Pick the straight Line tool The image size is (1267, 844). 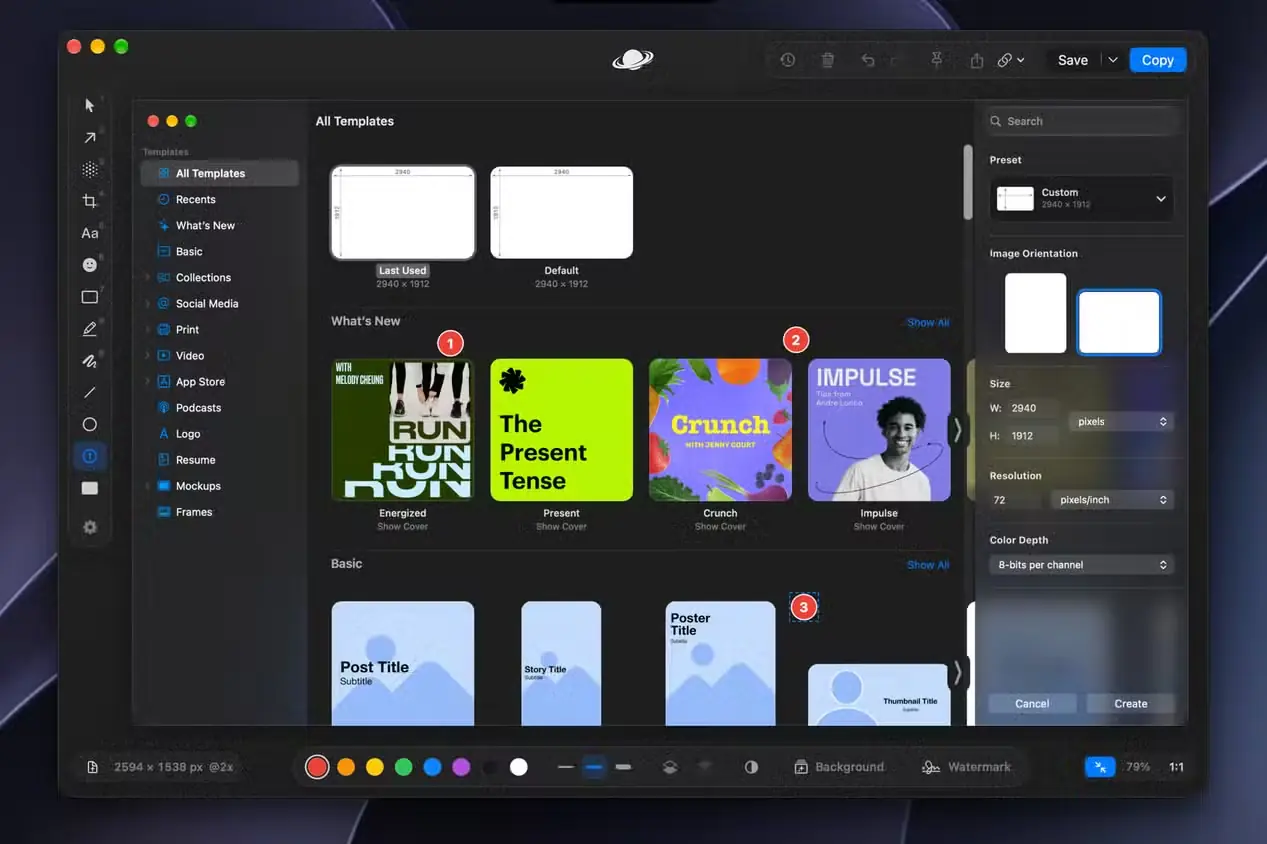(90, 393)
